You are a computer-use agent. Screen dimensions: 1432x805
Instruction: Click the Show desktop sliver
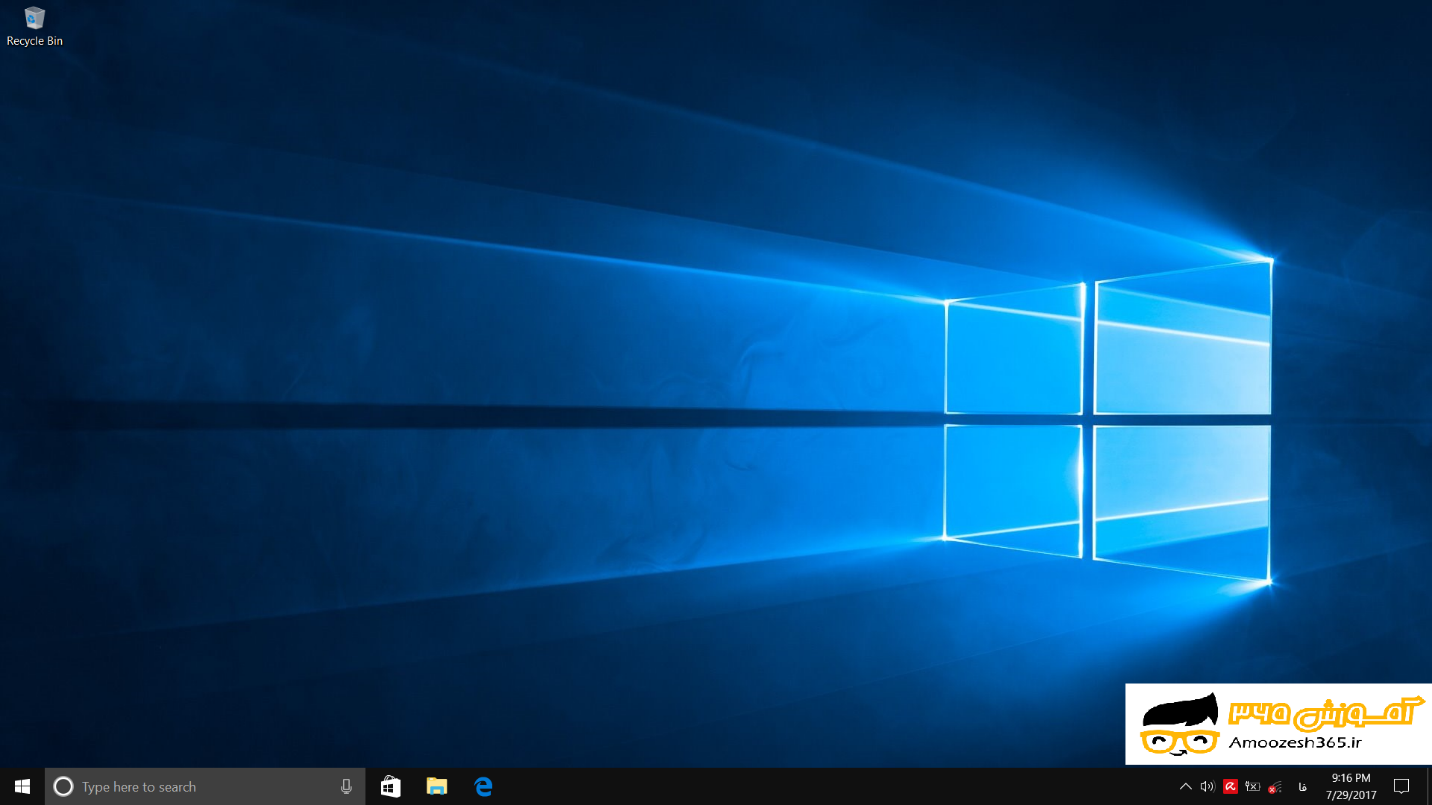click(1428, 787)
